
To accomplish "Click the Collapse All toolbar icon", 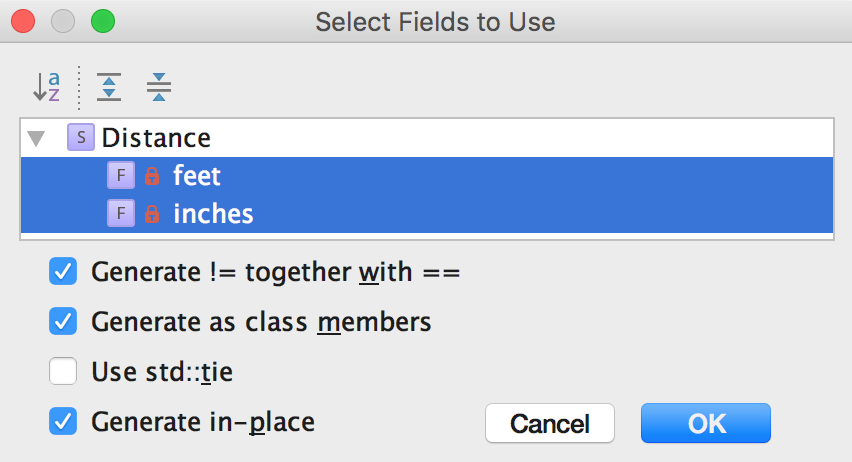I will click(x=159, y=87).
